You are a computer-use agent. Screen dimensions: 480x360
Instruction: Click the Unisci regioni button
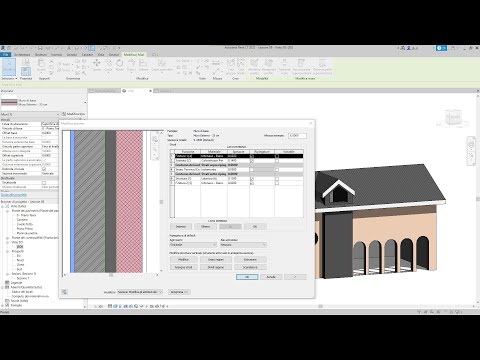[x=216, y=259]
